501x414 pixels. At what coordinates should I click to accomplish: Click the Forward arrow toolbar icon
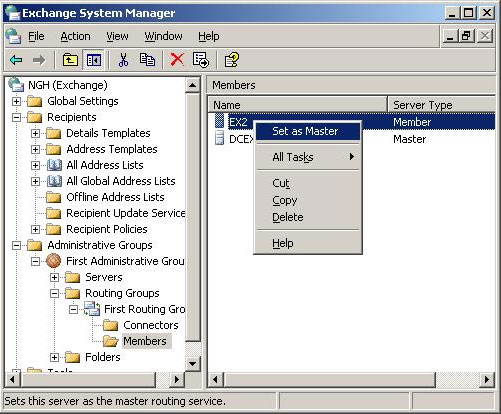[x=39, y=60]
